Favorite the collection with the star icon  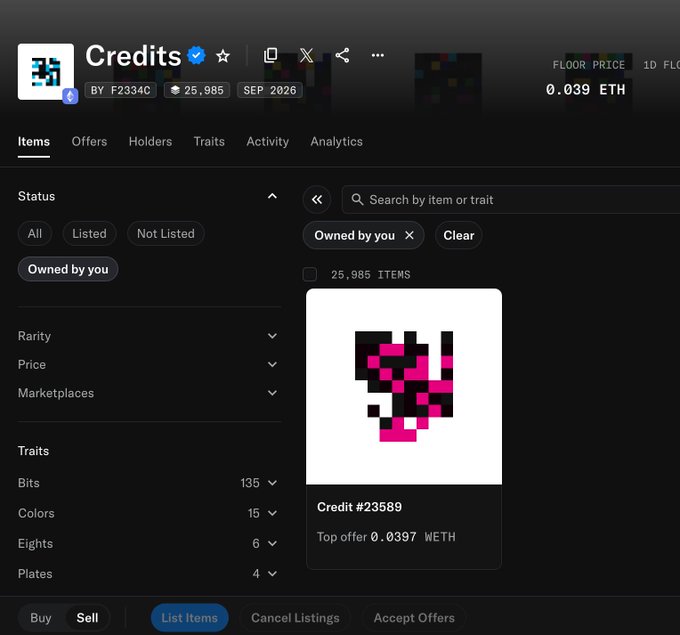pos(223,56)
